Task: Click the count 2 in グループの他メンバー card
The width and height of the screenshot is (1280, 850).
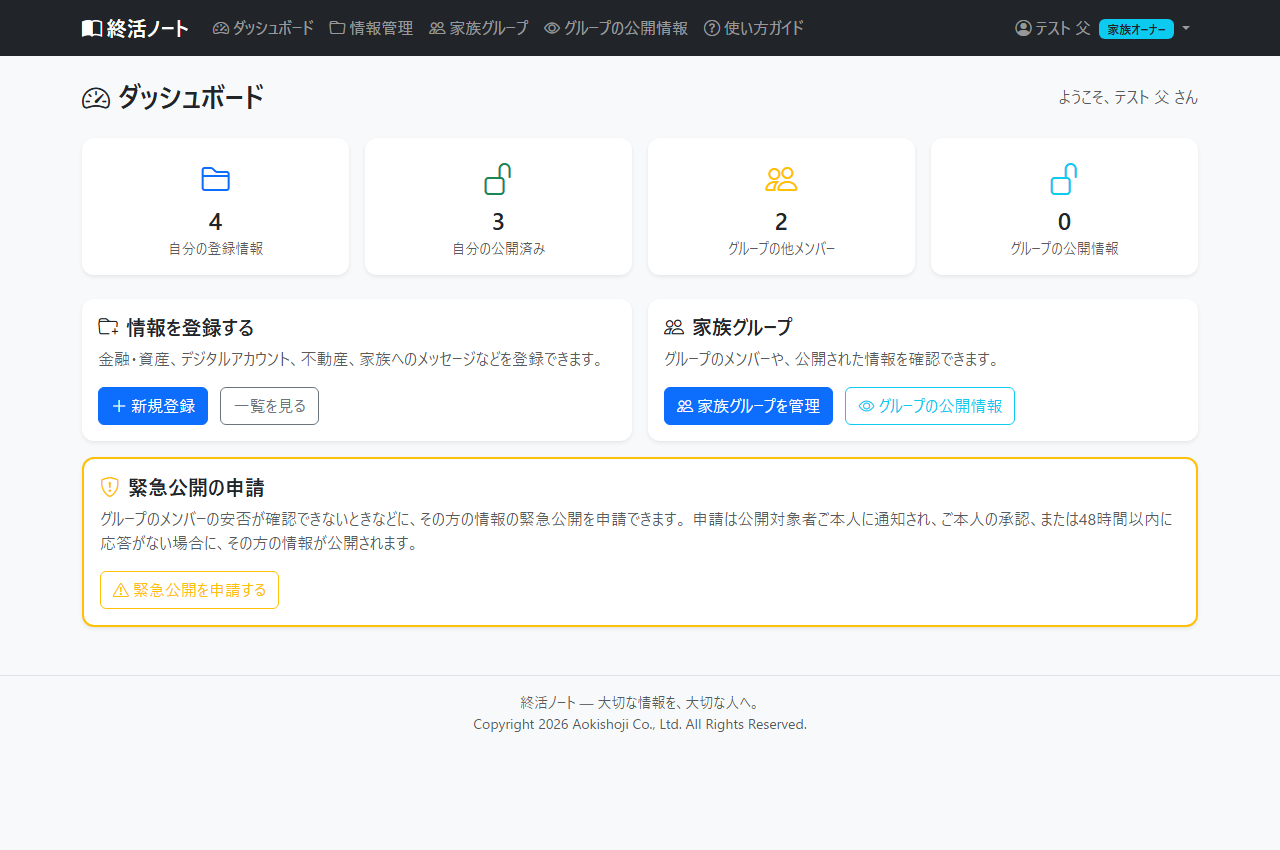Action: [781, 222]
